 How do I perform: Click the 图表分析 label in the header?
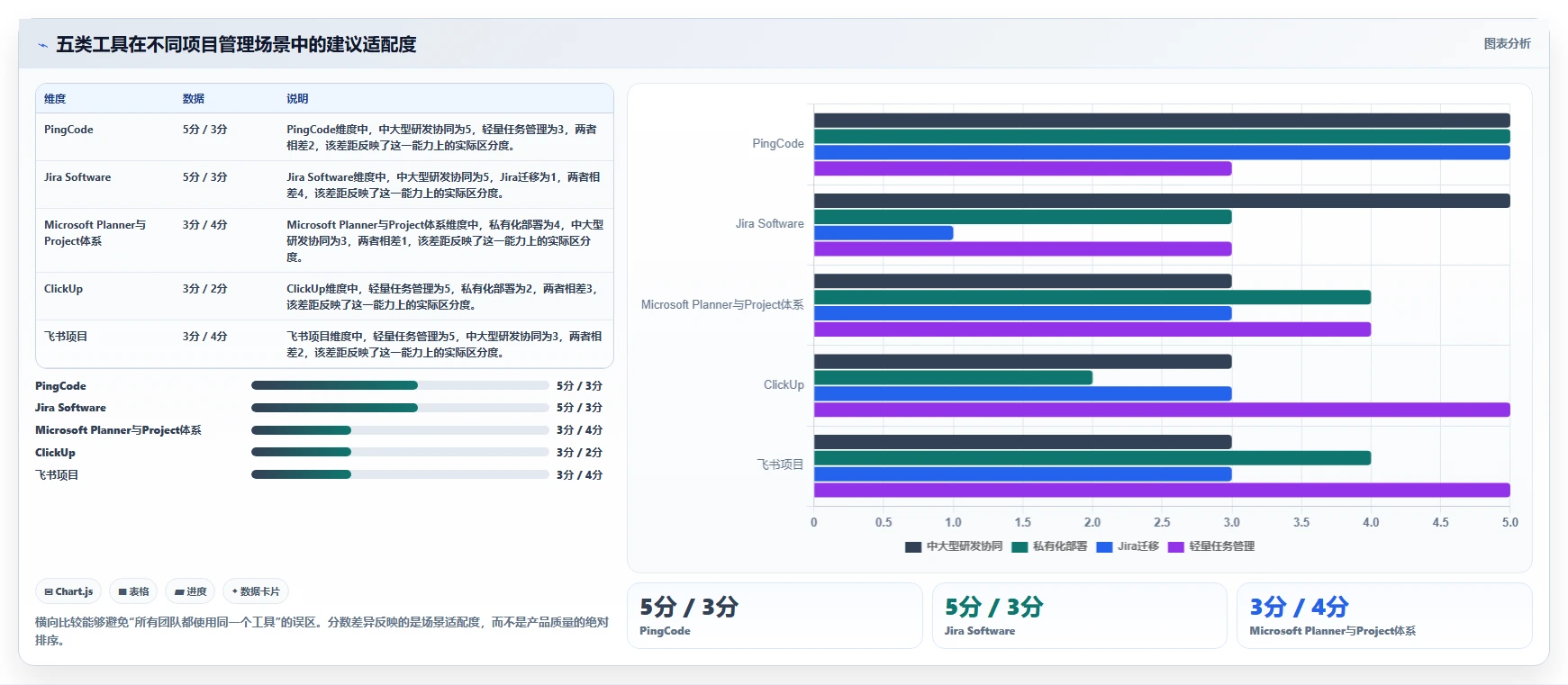click(x=1507, y=43)
